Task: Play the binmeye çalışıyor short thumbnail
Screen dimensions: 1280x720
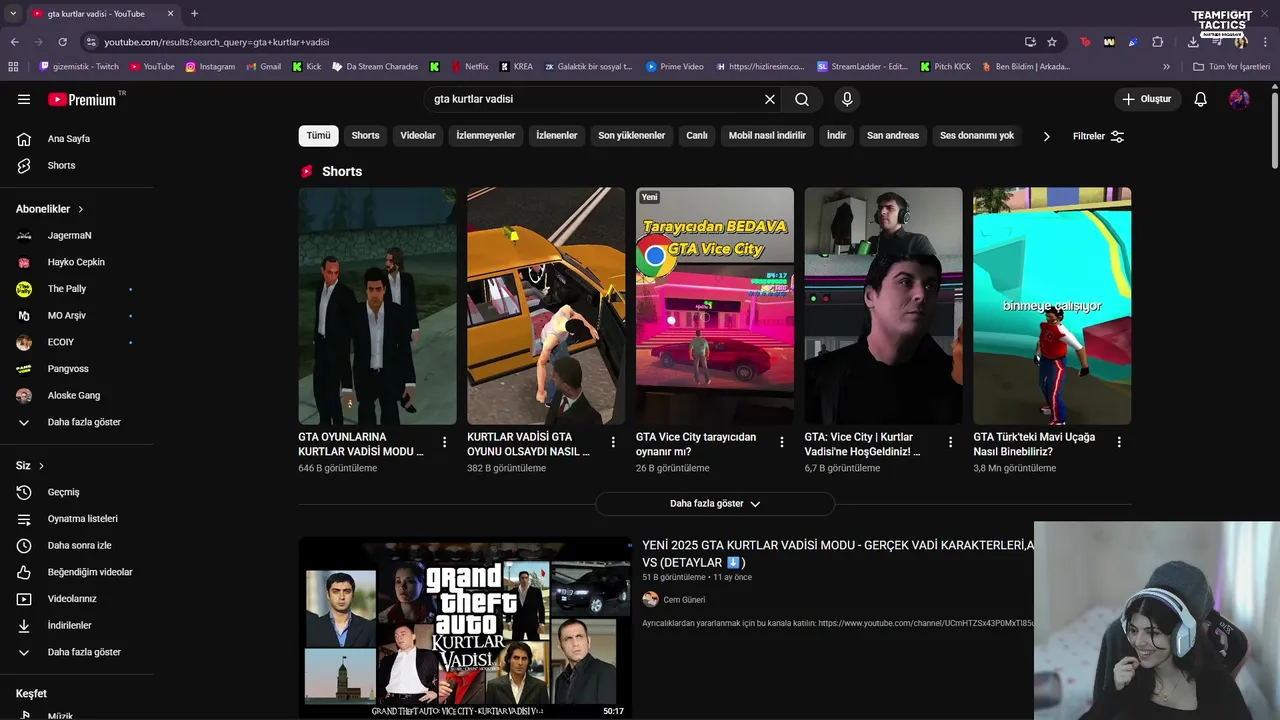Action: [x=1052, y=306]
